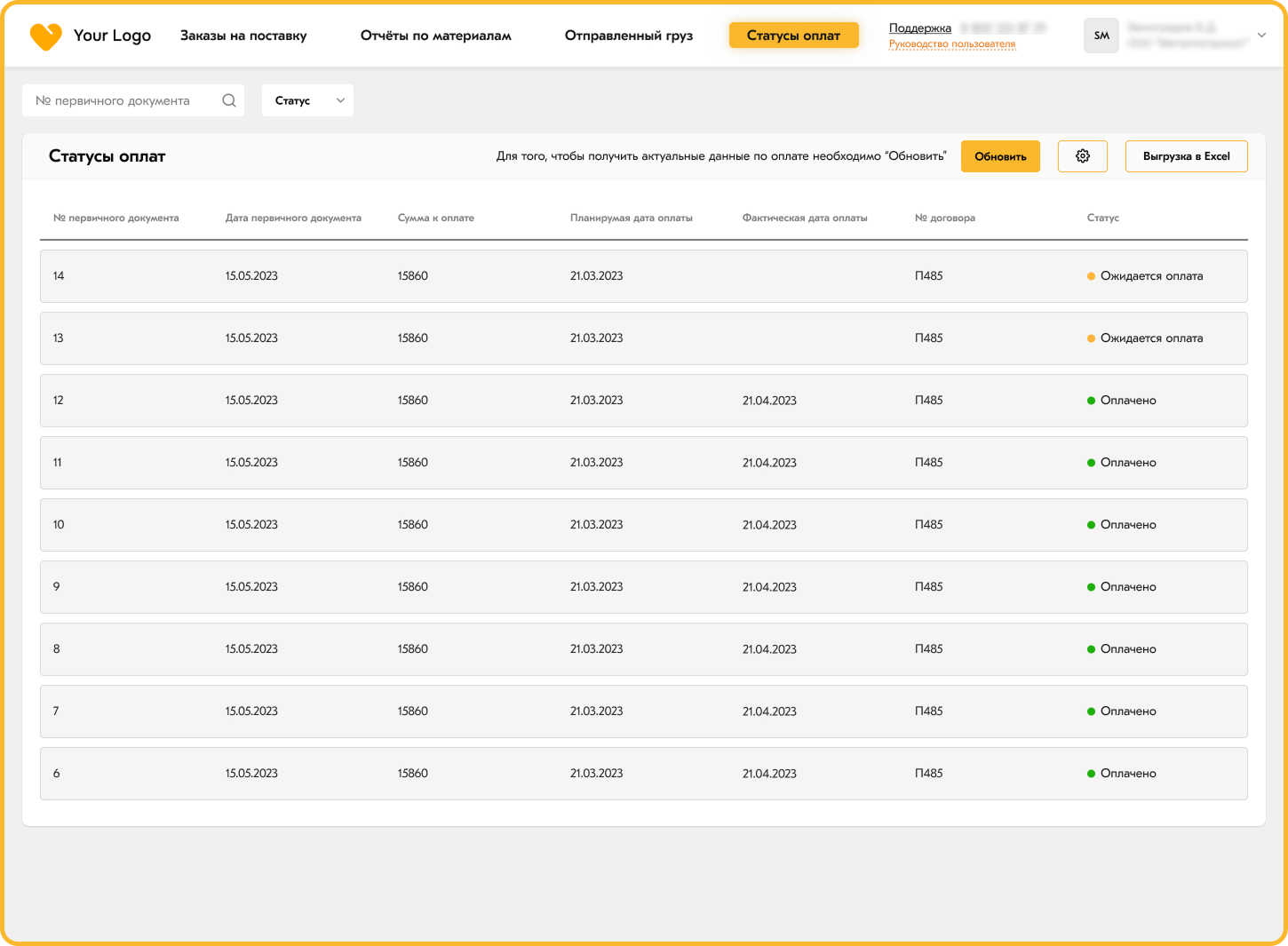Click column header Сумма к оплате
1288x946 pixels.
pos(436,218)
